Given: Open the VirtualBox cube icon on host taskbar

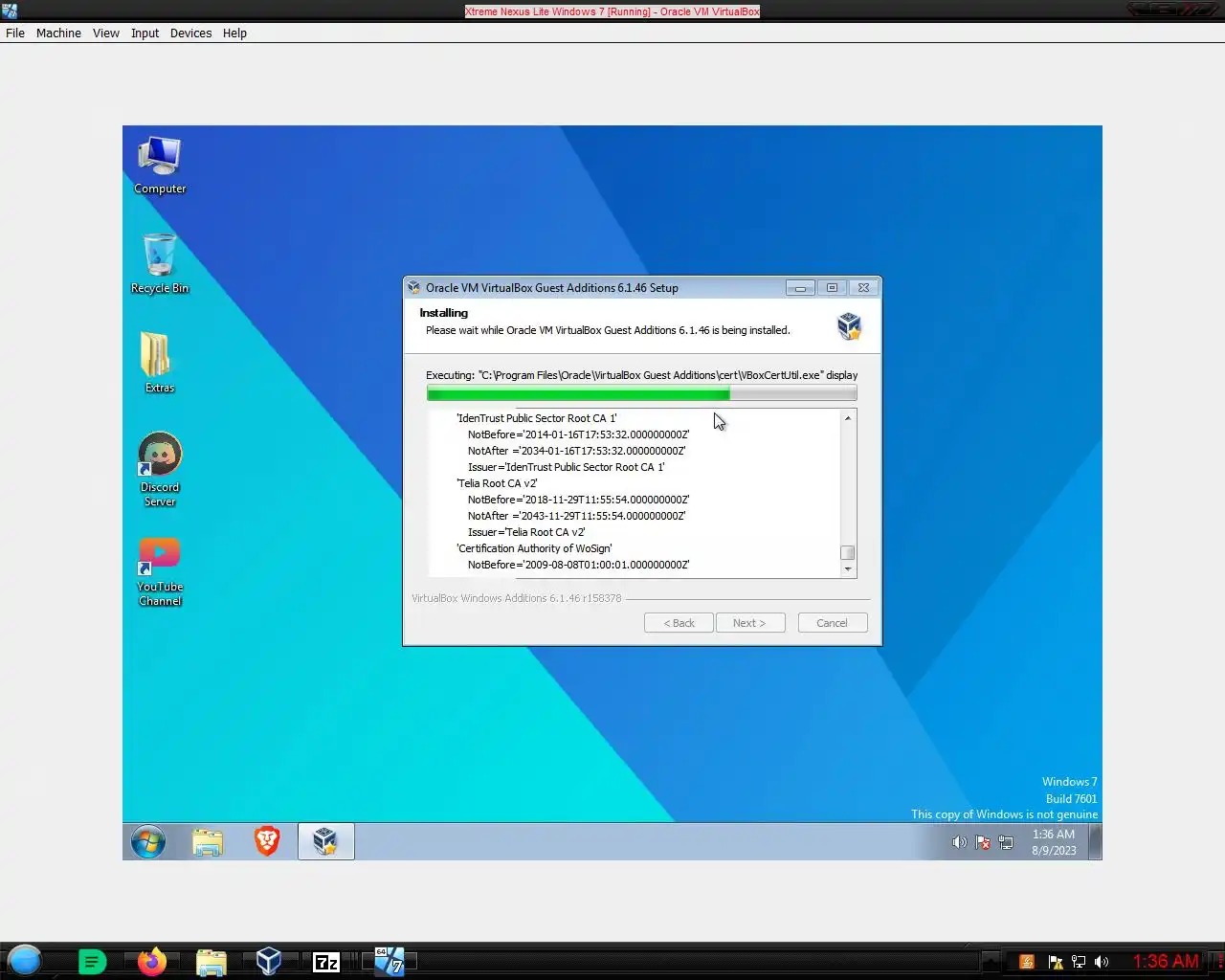Looking at the screenshot, I should pos(269,961).
